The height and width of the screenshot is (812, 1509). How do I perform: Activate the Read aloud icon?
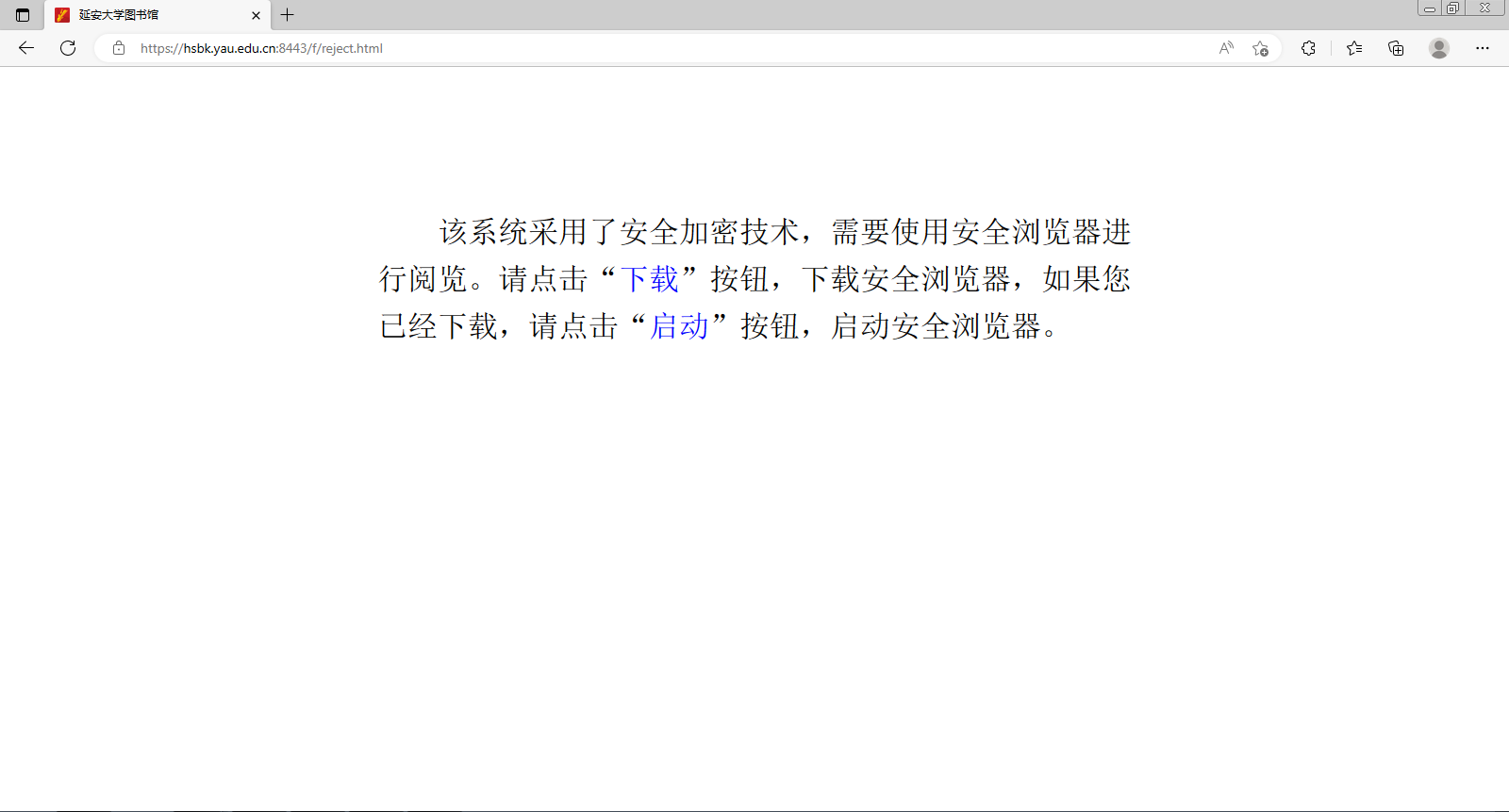pos(1226,48)
